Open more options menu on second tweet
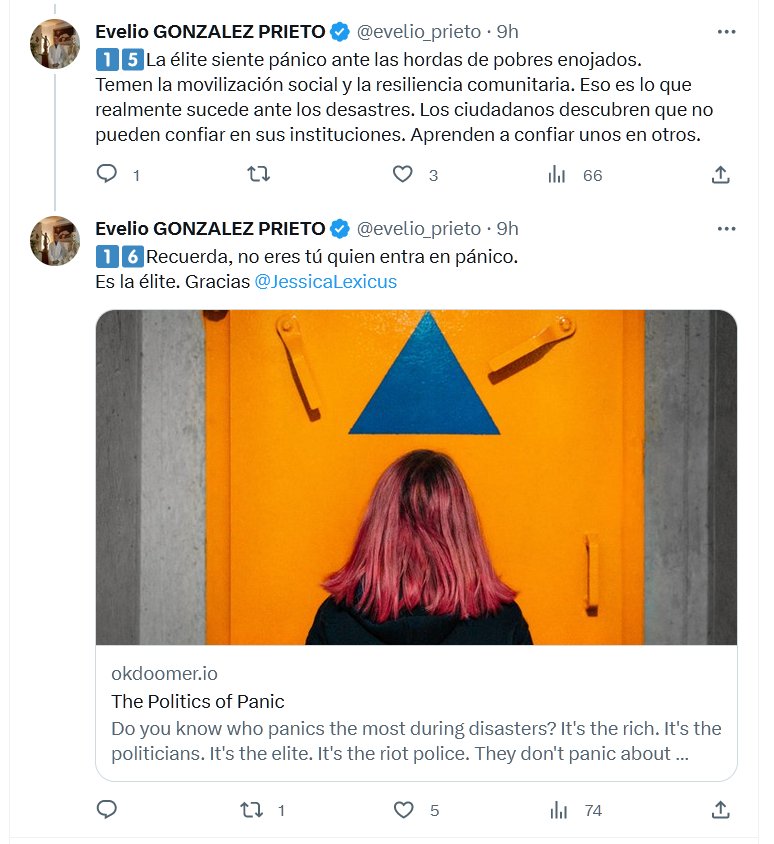This screenshot has width=774, height=844. (727, 229)
